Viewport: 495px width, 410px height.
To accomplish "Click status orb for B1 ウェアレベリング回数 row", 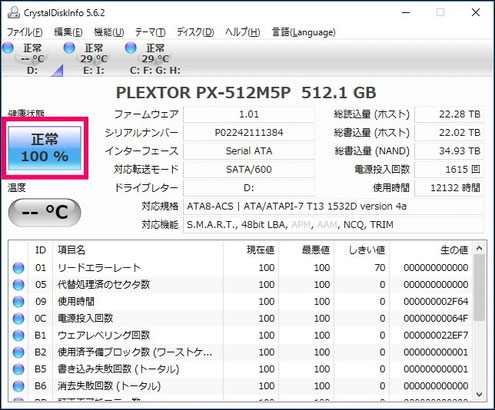I will click(x=18, y=335).
